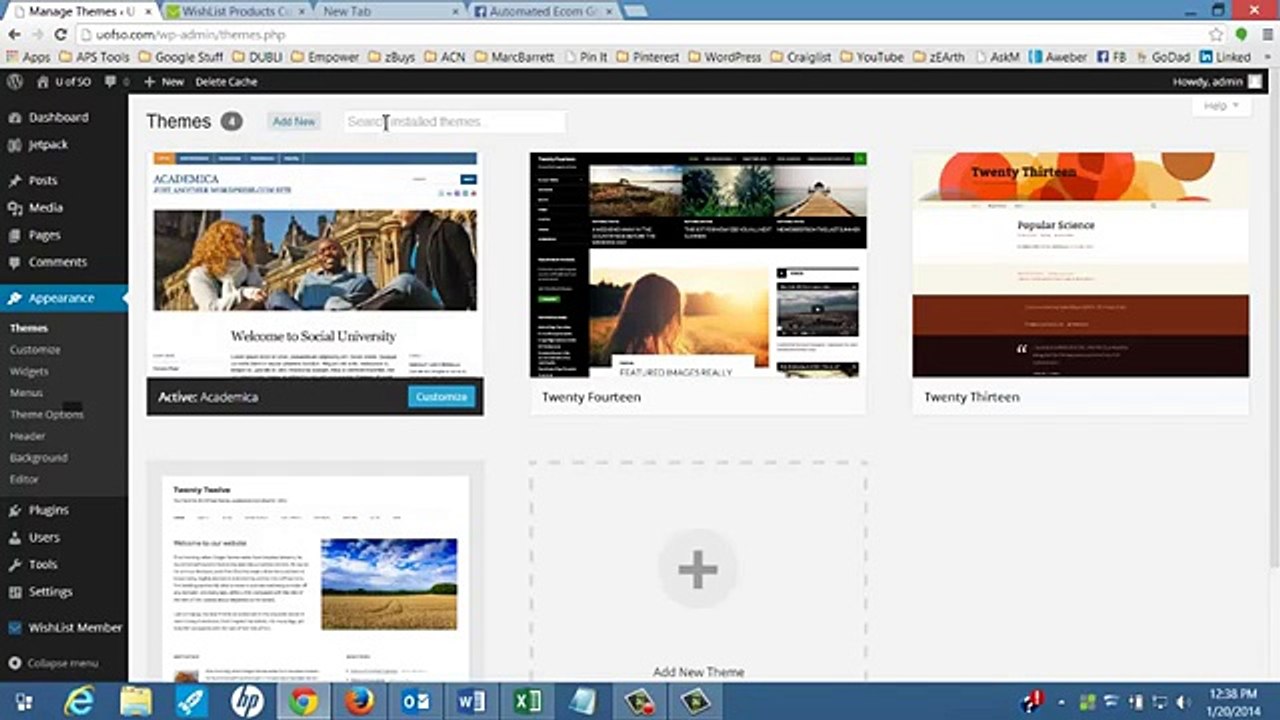The image size is (1280, 720).
Task: Open Theme Options submenu item
Action: click(46, 414)
